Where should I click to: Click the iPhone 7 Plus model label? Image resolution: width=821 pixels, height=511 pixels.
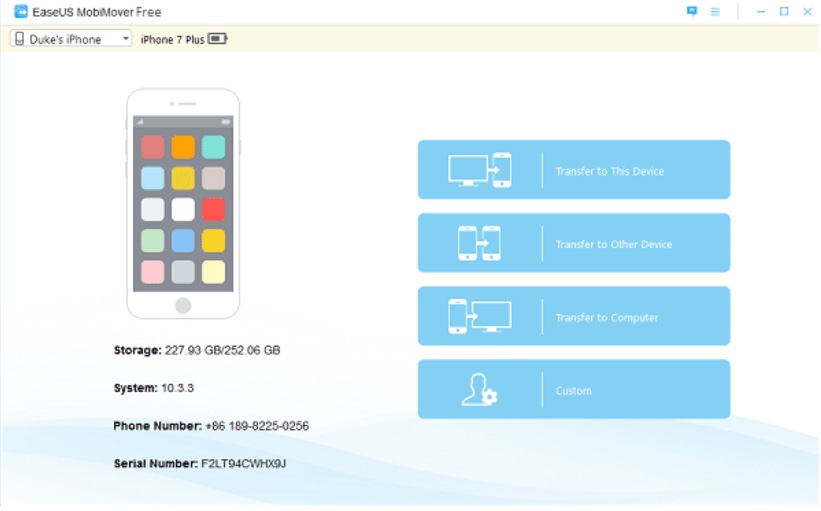point(171,39)
